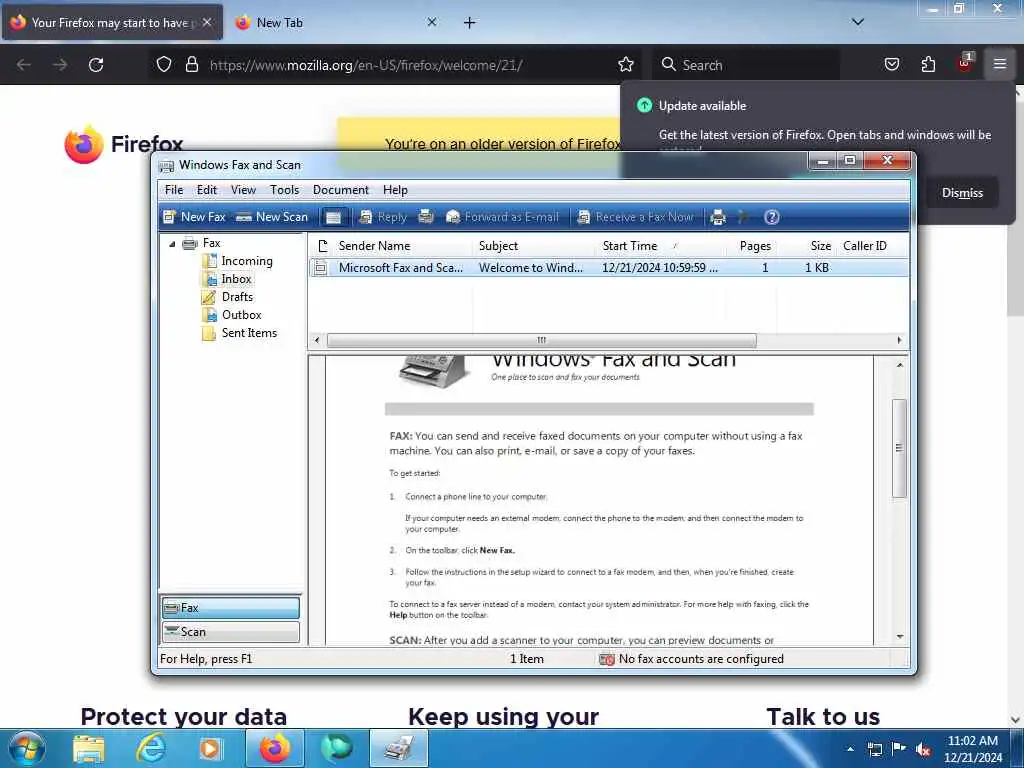
Task: Toggle the preview pane toolbar icon
Action: click(334, 217)
